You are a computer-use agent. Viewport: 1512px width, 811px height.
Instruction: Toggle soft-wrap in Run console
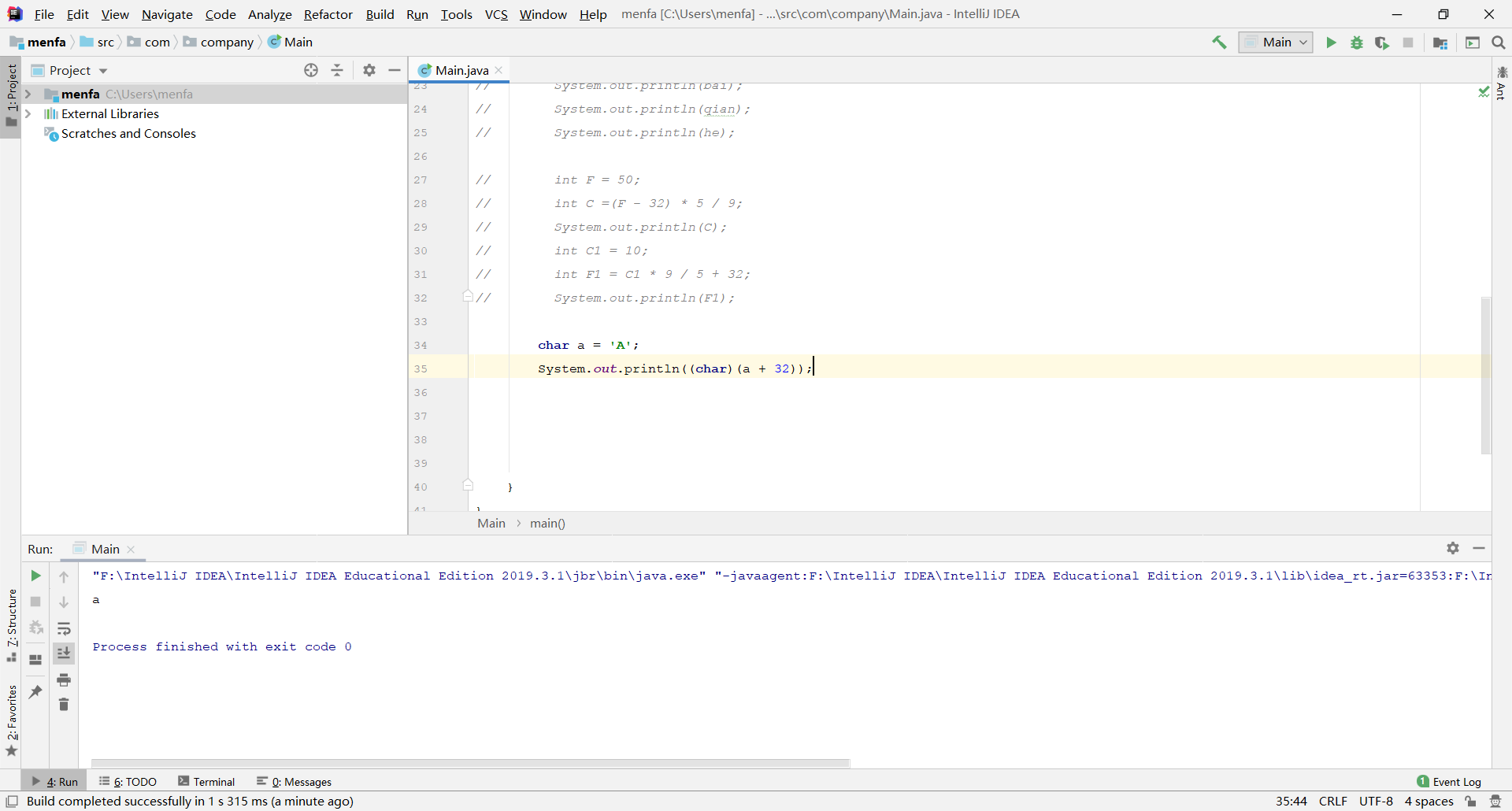pyautogui.click(x=64, y=628)
